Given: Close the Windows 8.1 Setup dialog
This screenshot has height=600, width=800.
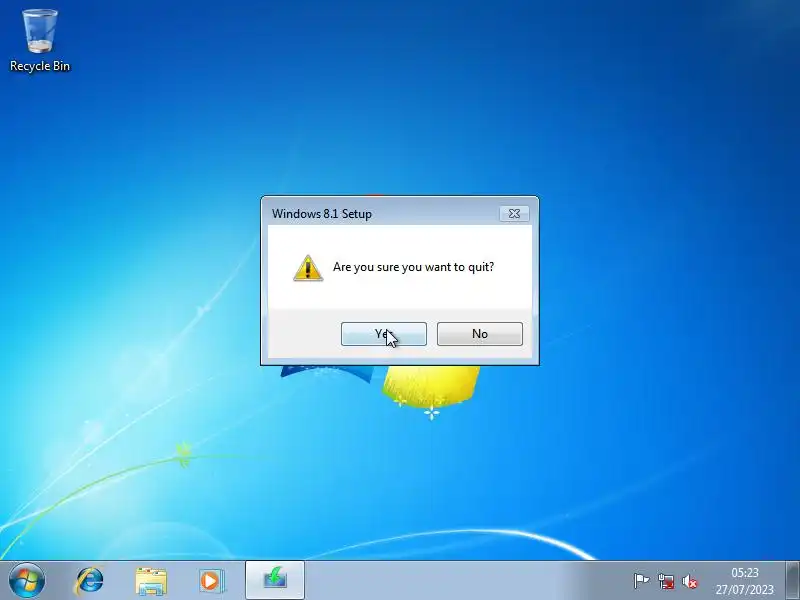Looking at the screenshot, I should (514, 214).
